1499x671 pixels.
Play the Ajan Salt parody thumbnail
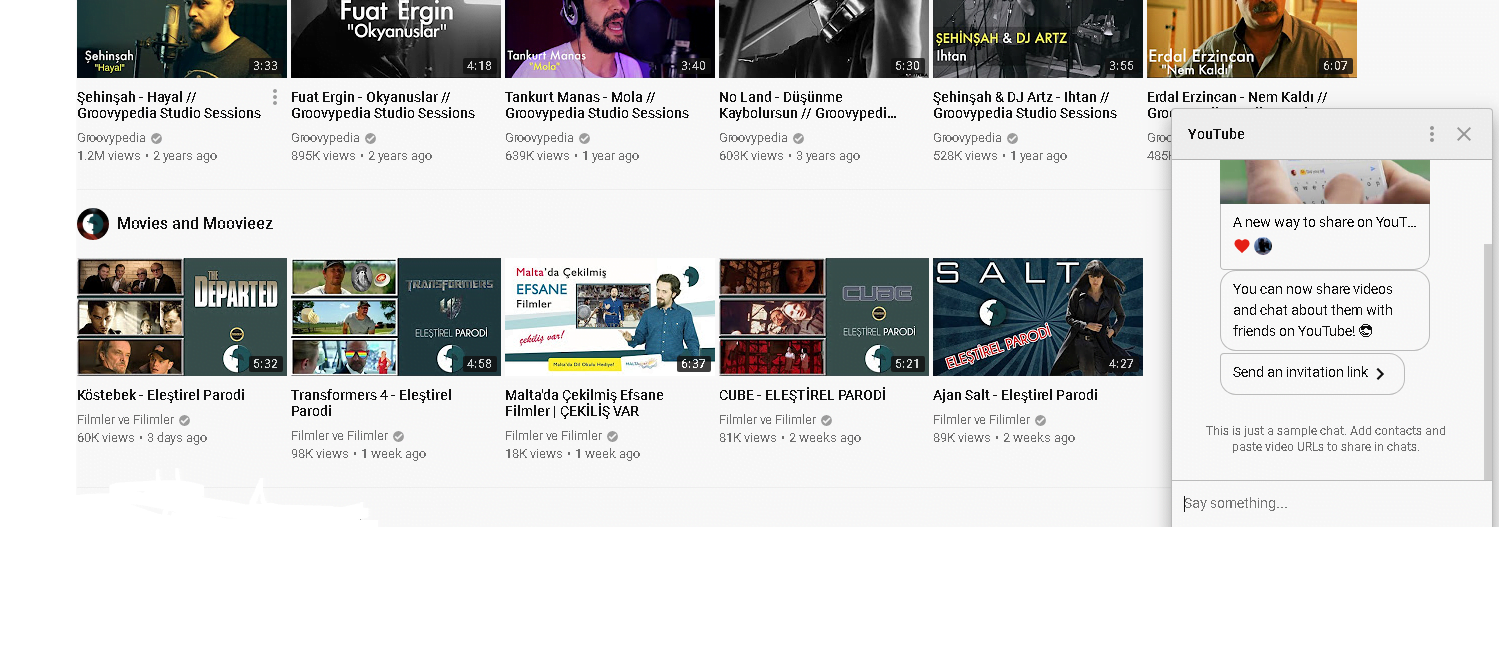(1037, 317)
